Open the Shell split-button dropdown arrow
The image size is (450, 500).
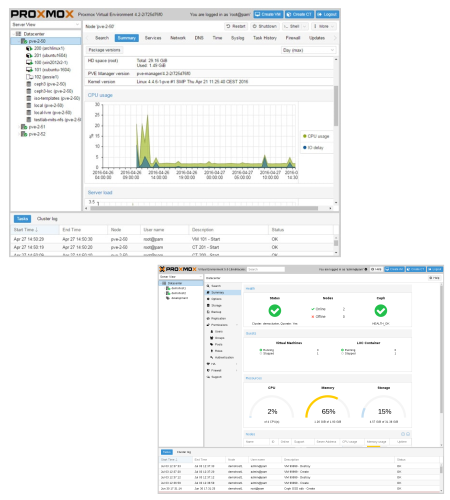[304, 26]
